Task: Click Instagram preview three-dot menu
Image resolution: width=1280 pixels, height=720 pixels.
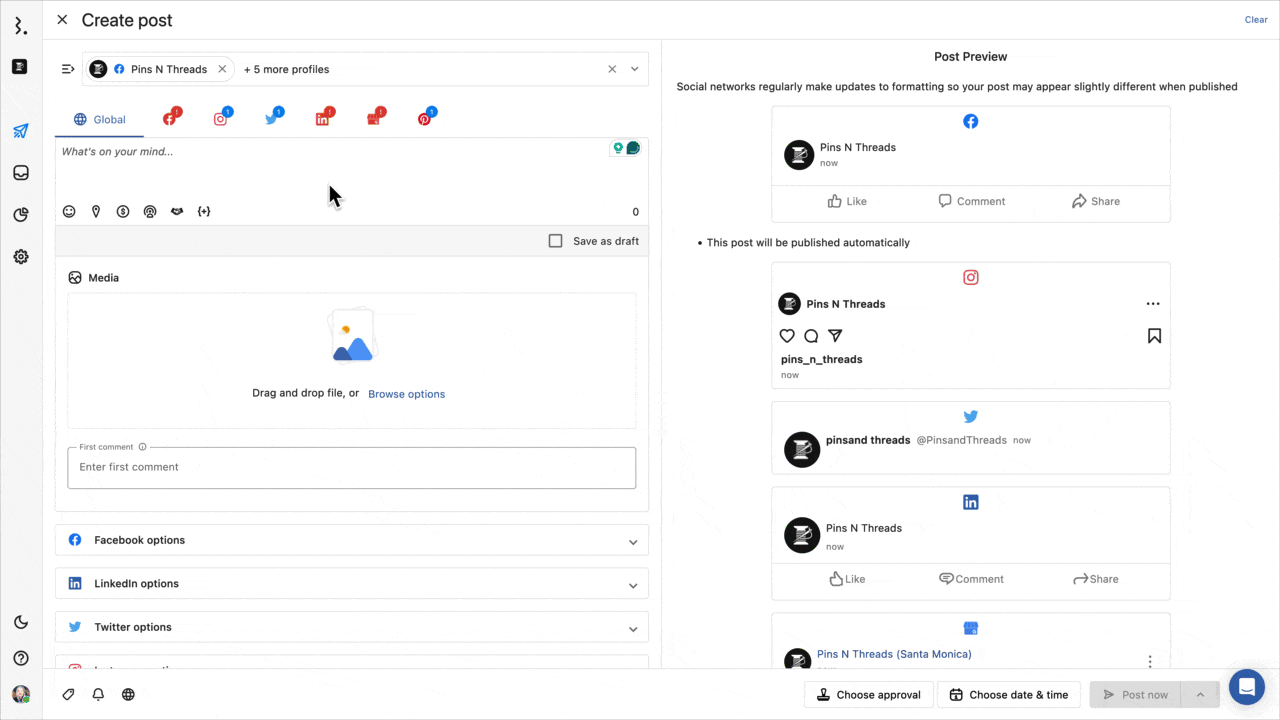Action: click(1153, 304)
